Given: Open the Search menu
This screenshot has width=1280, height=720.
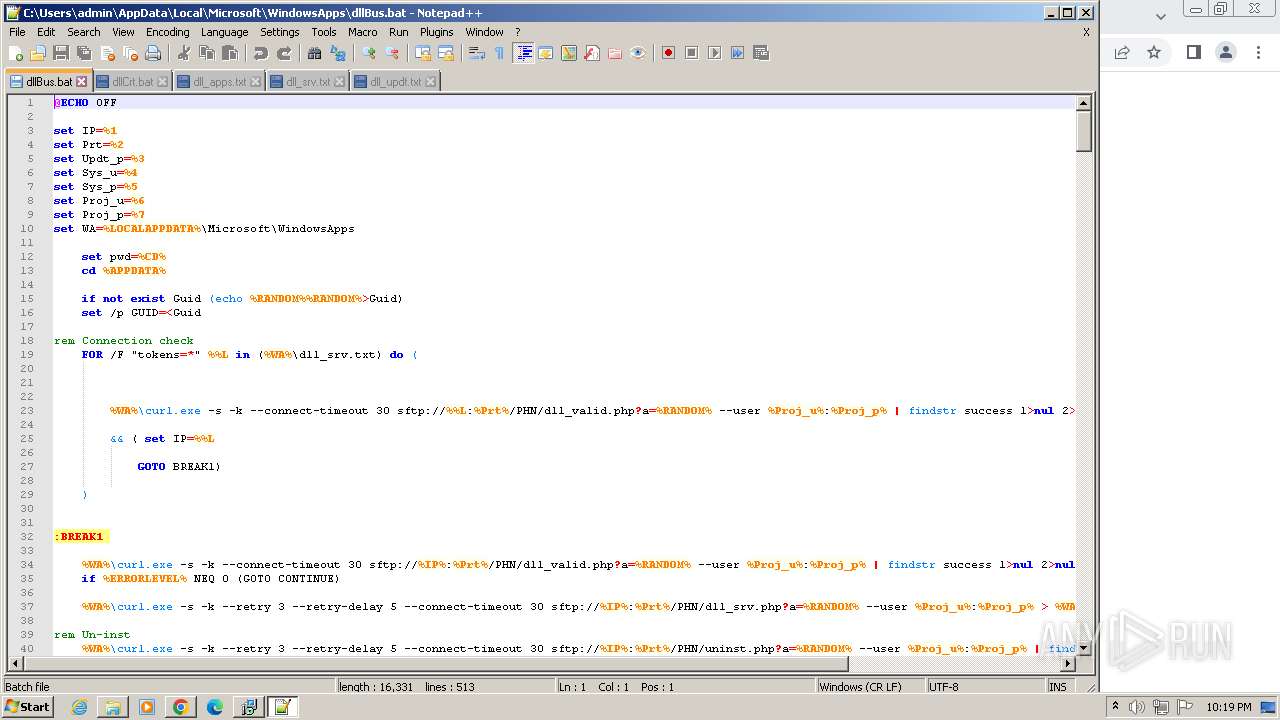Looking at the screenshot, I should point(83,32).
